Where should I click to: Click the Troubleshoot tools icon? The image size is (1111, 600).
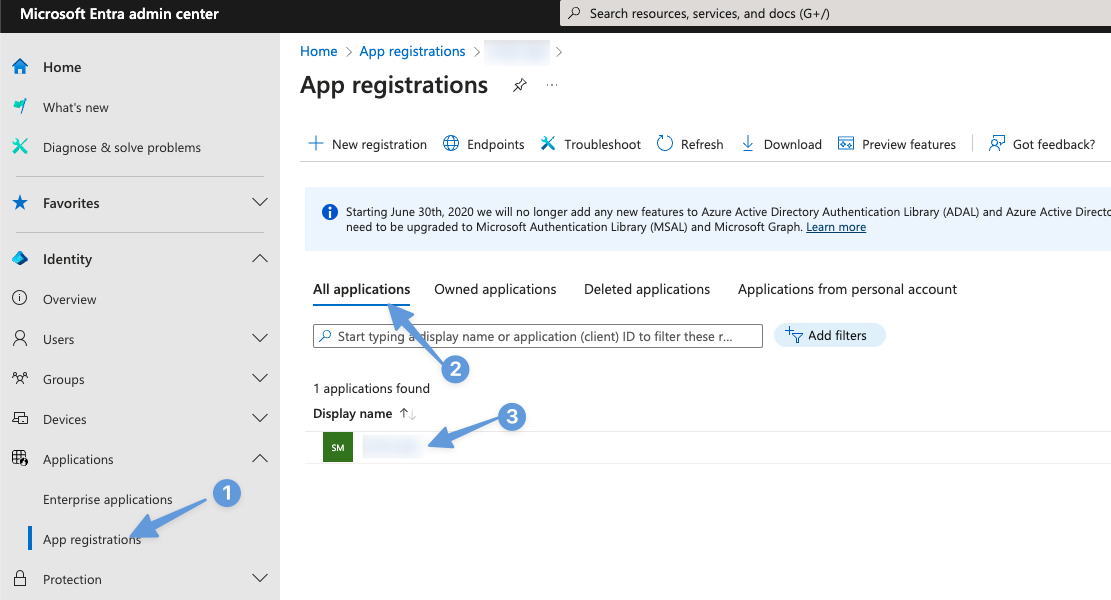[548, 144]
